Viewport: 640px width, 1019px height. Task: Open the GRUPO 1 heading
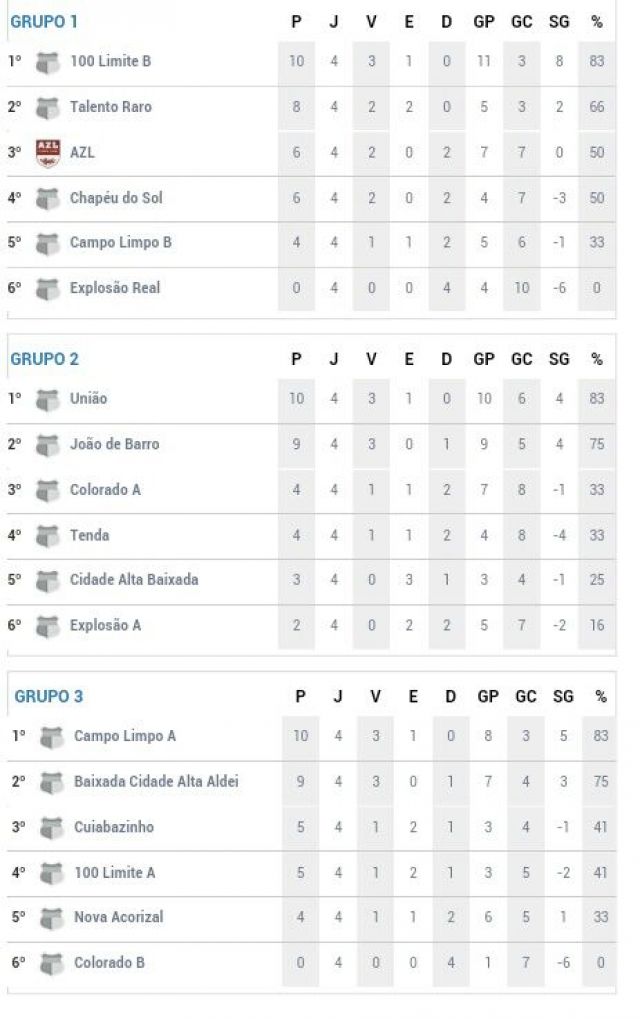pyautogui.click(x=44, y=21)
